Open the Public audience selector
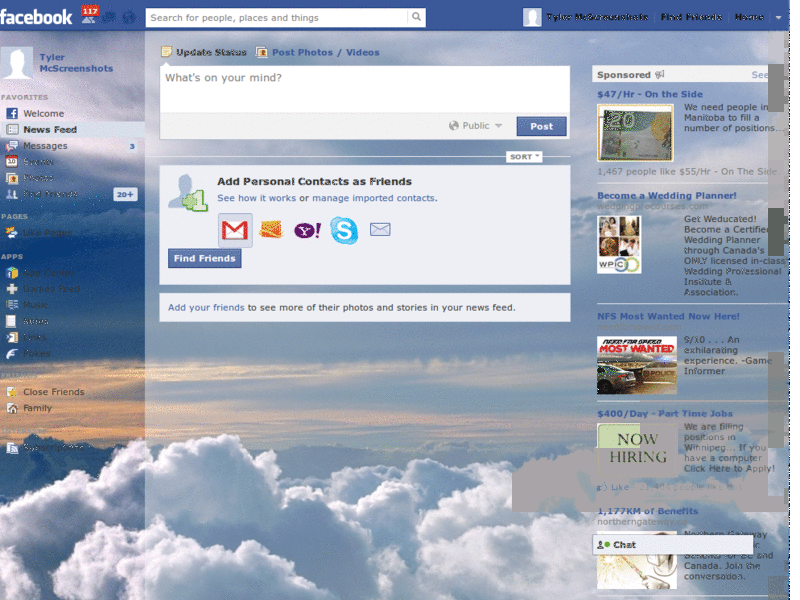This screenshot has width=800, height=600. 475,126
